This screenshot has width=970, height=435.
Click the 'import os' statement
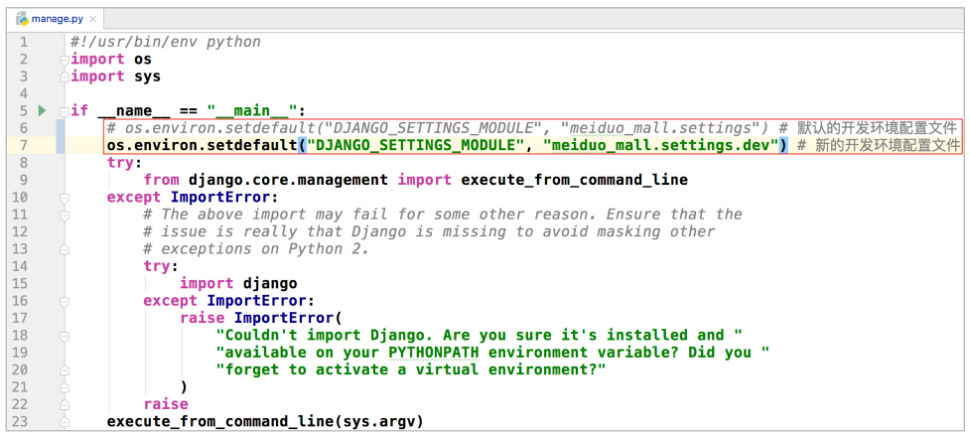tap(111, 59)
